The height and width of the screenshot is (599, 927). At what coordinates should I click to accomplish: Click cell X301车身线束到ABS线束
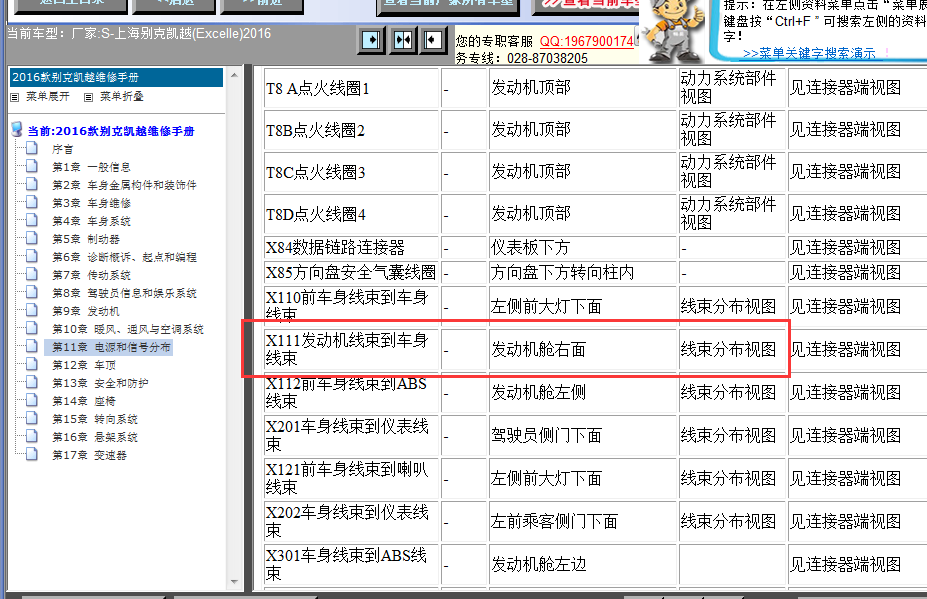351,564
